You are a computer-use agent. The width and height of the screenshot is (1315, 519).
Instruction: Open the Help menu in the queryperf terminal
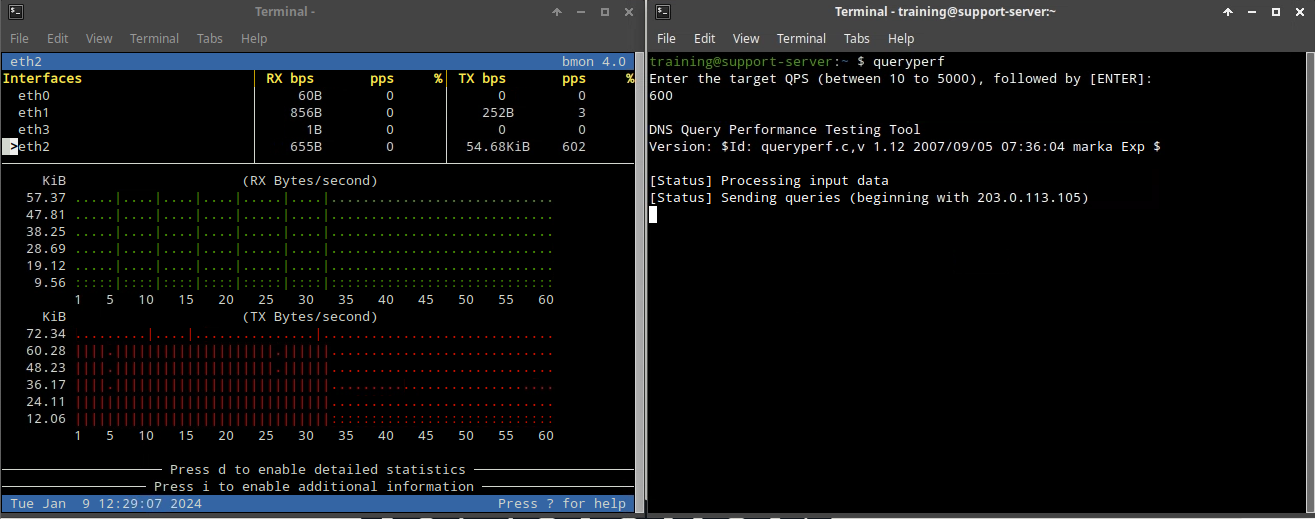tap(901, 38)
